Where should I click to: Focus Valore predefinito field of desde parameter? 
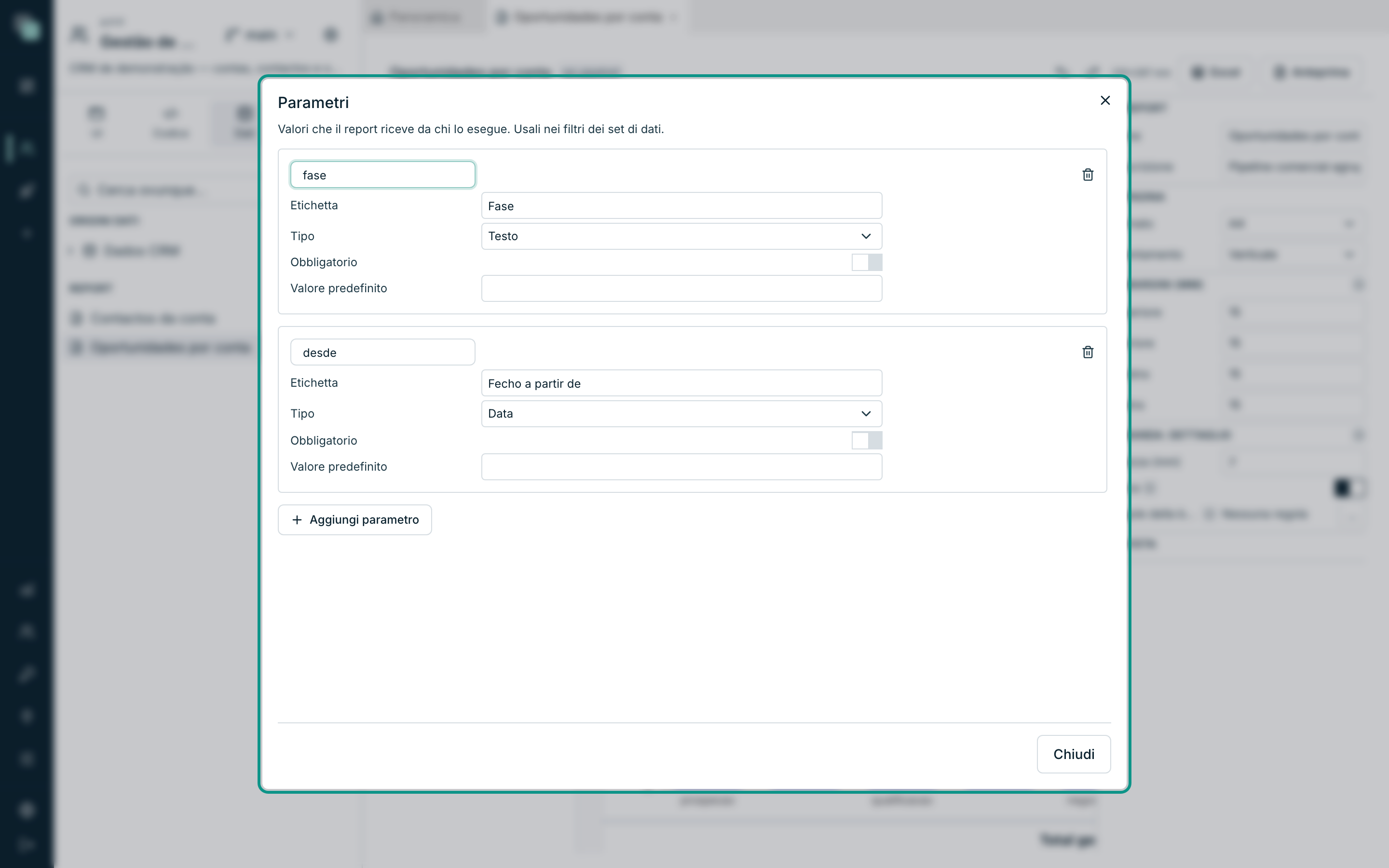[681, 467]
